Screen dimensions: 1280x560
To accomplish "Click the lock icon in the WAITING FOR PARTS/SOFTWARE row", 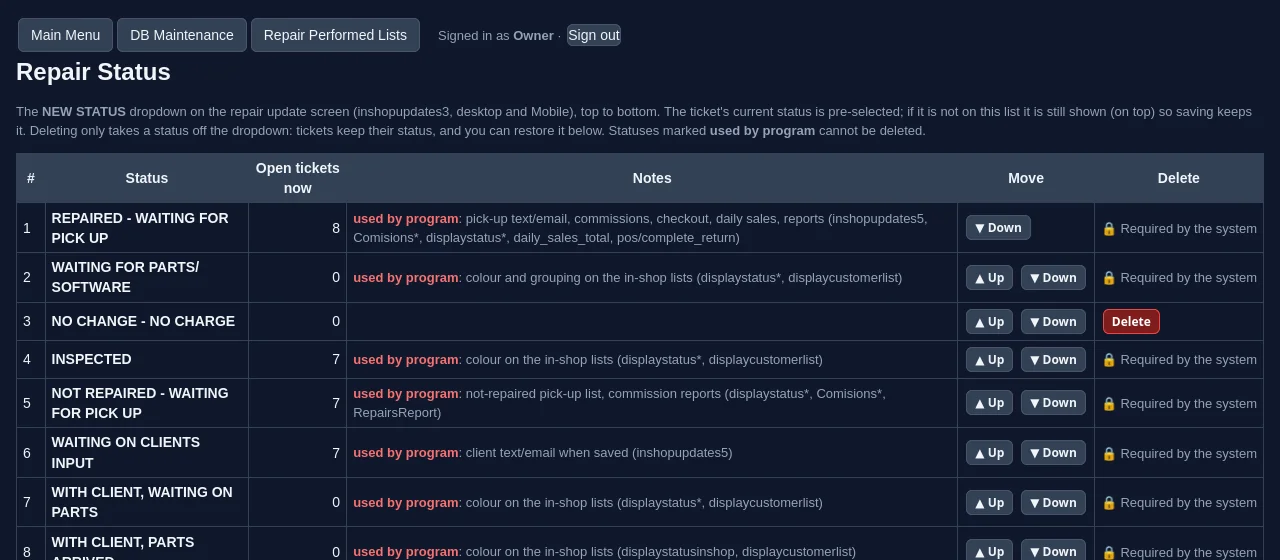I will (1108, 278).
